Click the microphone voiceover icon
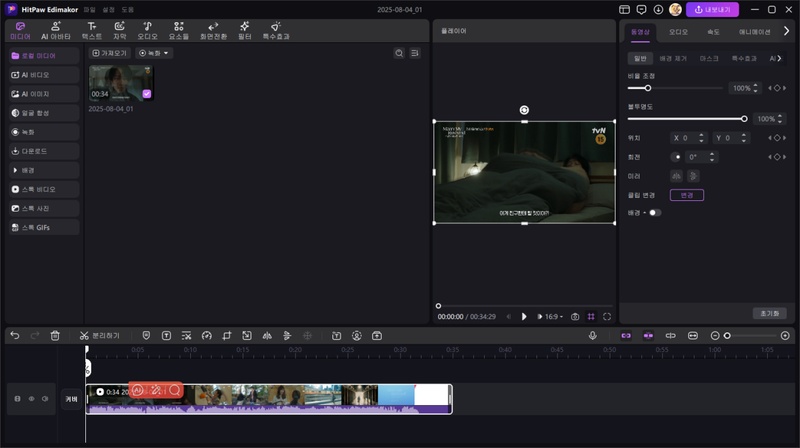 click(592, 336)
